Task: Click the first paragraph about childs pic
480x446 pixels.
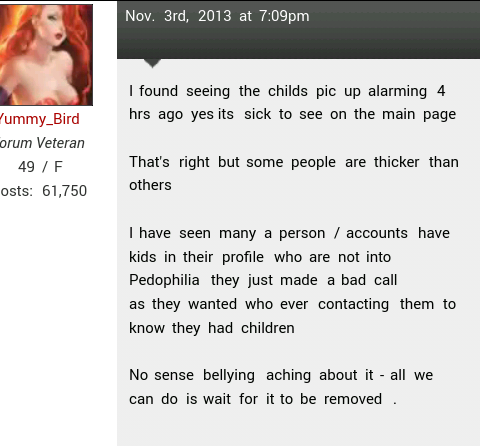Action: click(293, 103)
